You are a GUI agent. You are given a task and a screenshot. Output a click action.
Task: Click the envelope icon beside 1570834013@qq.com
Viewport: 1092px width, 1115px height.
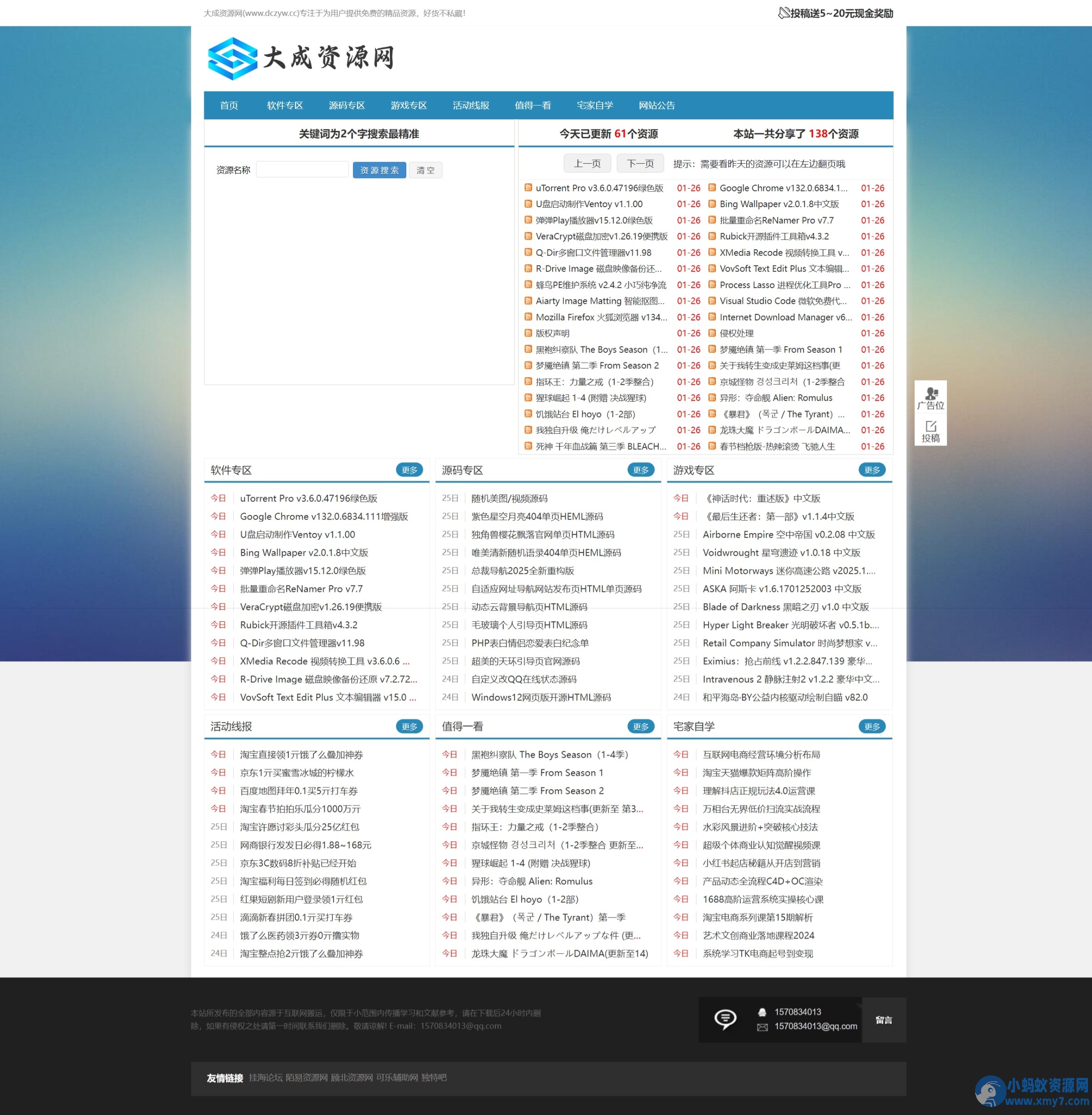(762, 1027)
